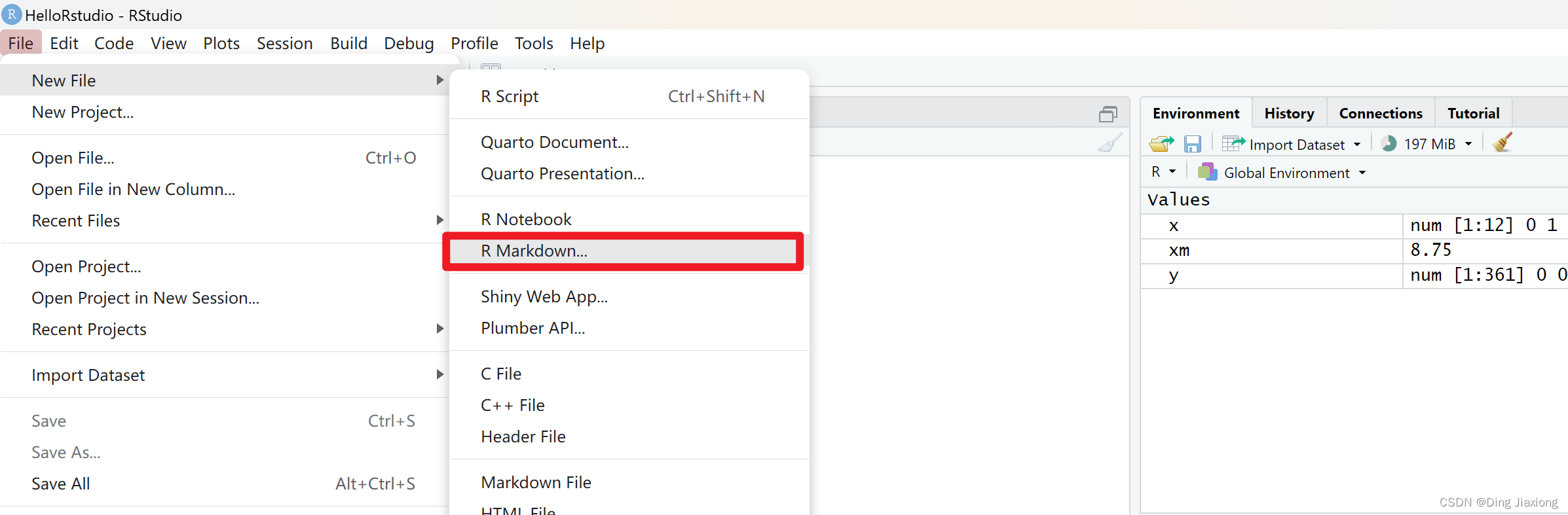Click the Import Dataset table icon
The image size is (1568, 515).
click(1233, 144)
